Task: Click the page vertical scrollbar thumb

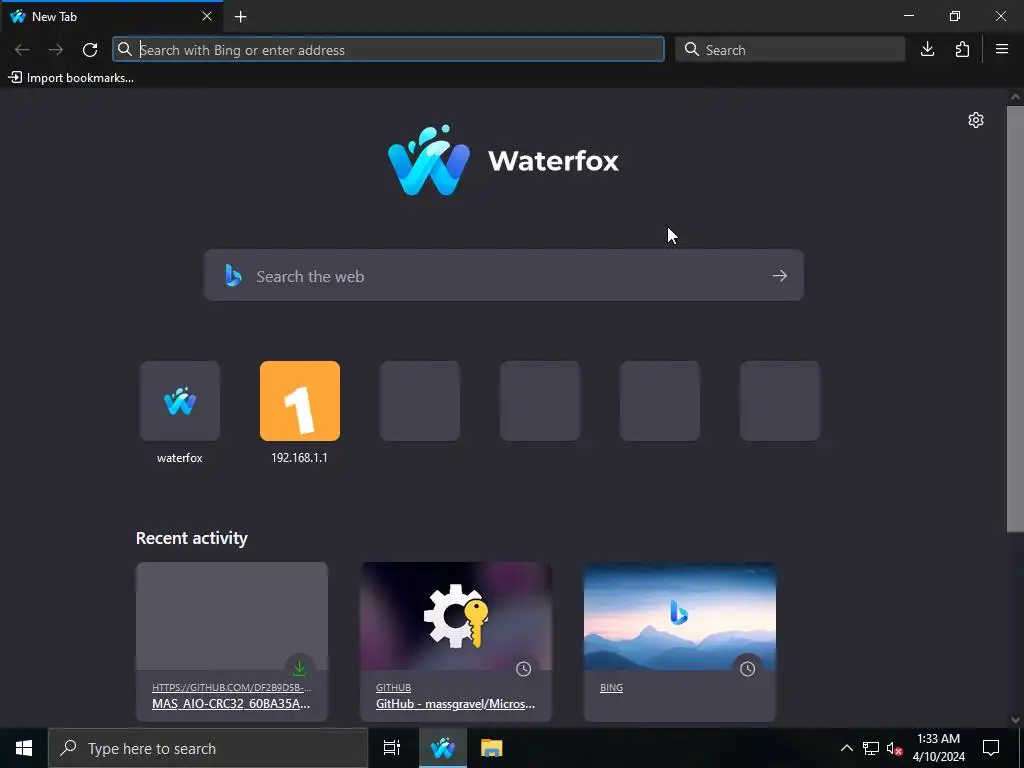Action: (1015, 319)
